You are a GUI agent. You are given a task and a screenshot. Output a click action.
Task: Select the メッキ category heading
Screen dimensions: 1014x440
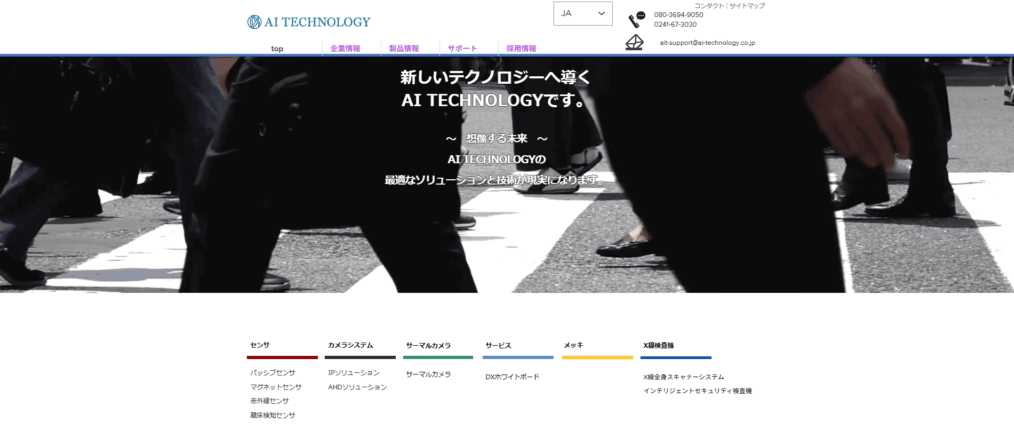(574, 346)
